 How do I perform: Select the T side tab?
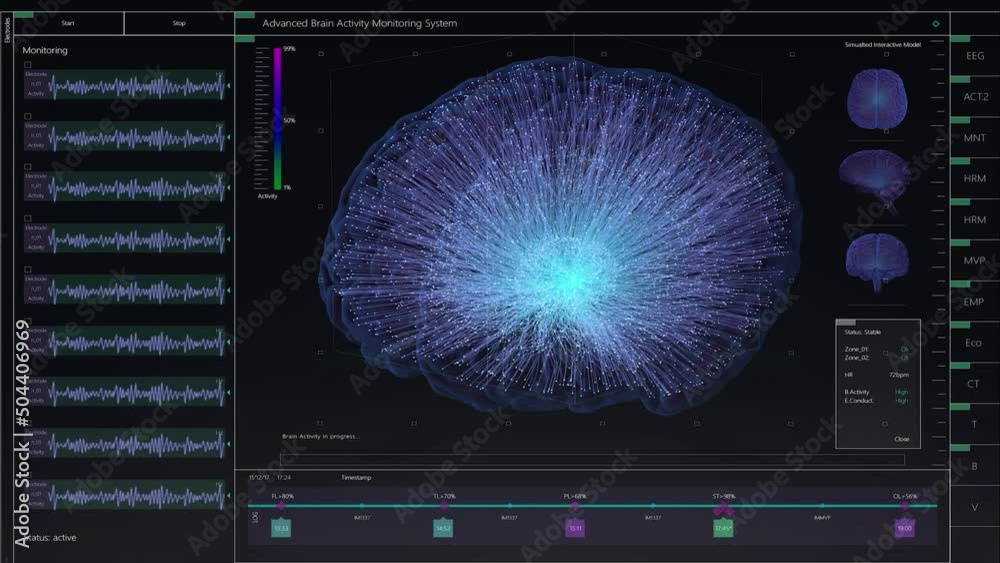click(x=974, y=425)
